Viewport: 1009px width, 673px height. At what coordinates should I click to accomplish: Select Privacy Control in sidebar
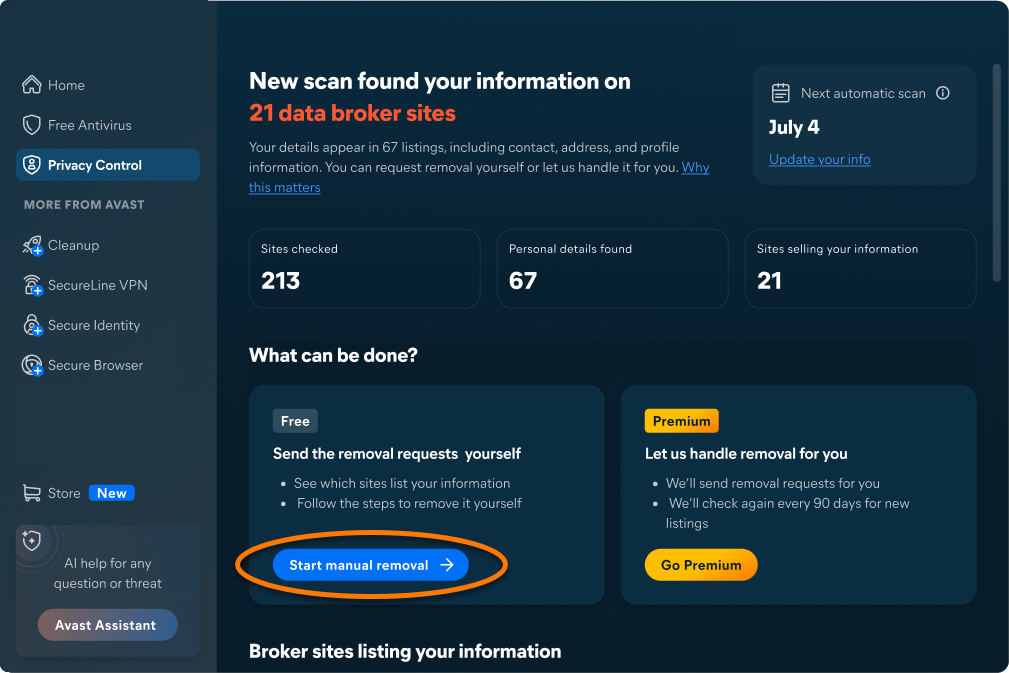[x=107, y=165]
